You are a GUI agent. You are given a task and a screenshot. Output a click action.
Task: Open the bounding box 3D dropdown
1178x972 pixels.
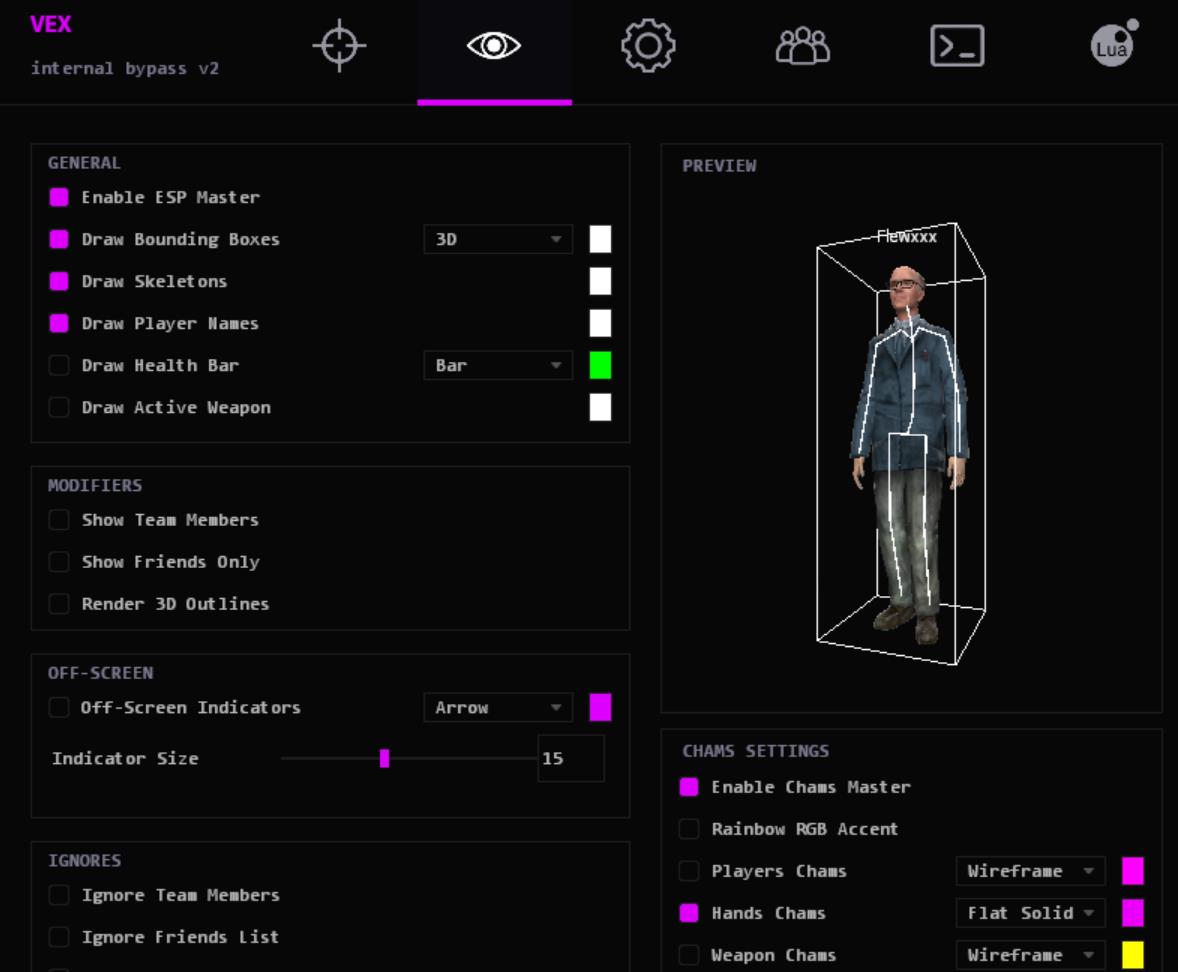[498, 239]
